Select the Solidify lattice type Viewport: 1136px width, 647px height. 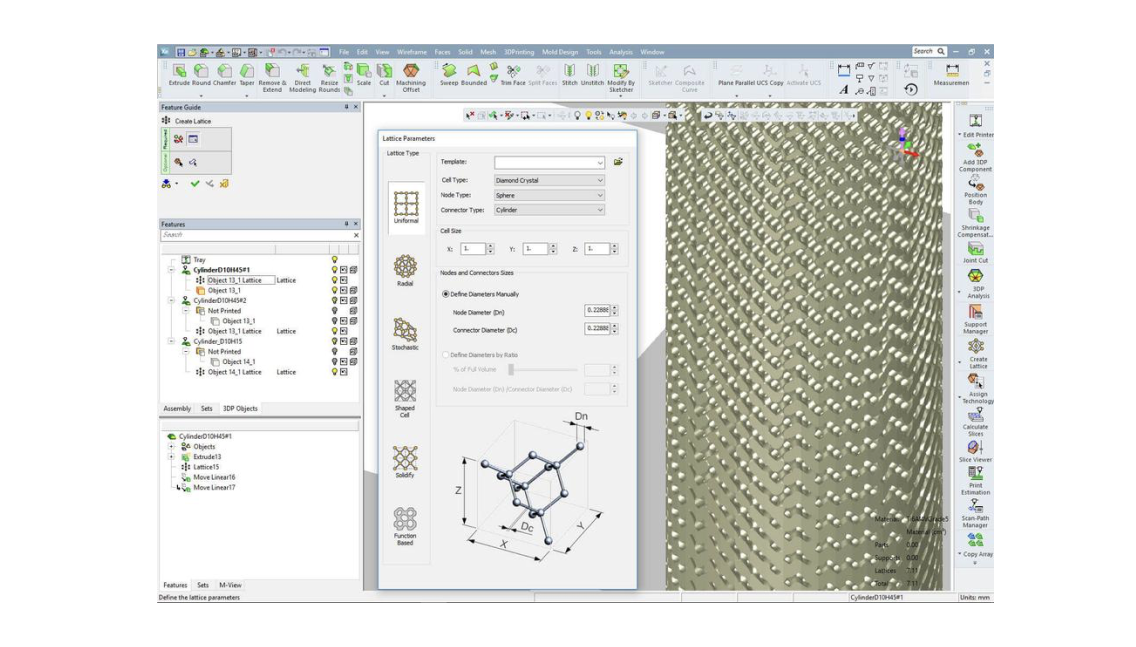point(405,462)
